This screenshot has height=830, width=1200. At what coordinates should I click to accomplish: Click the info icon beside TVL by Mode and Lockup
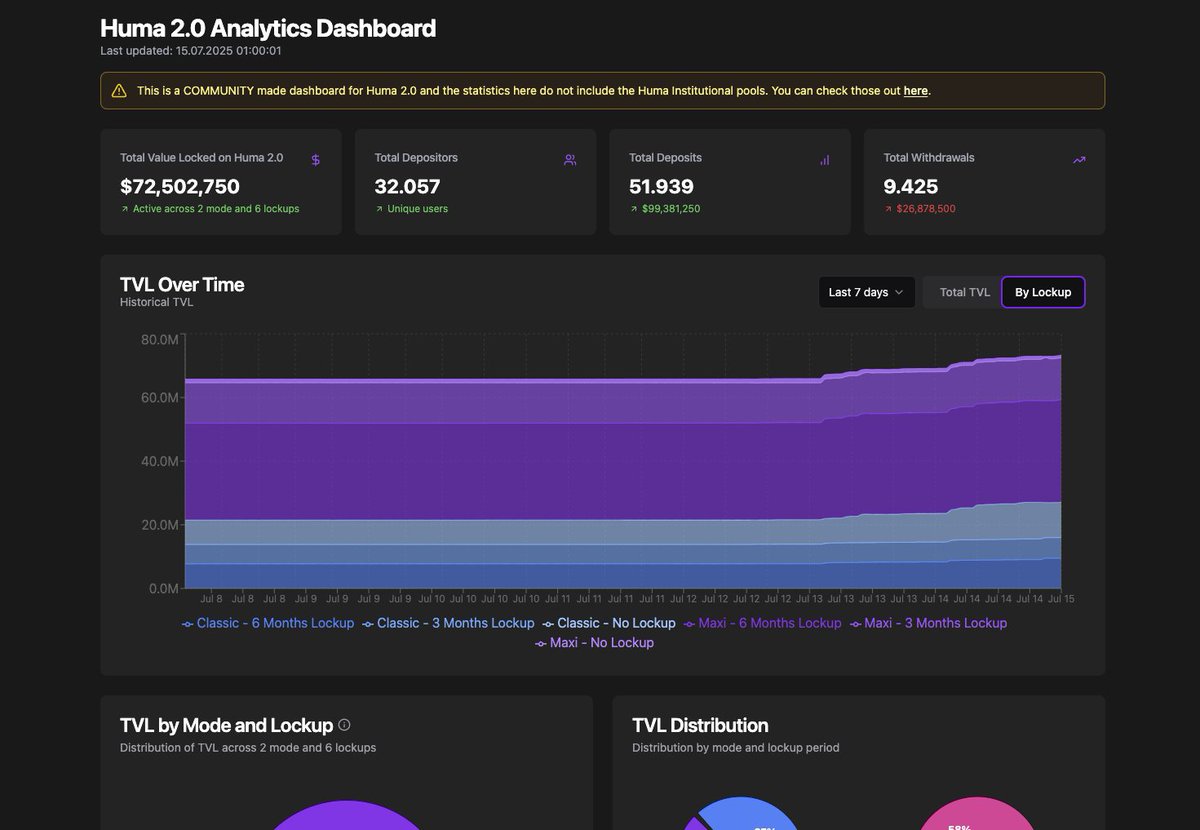point(344,725)
